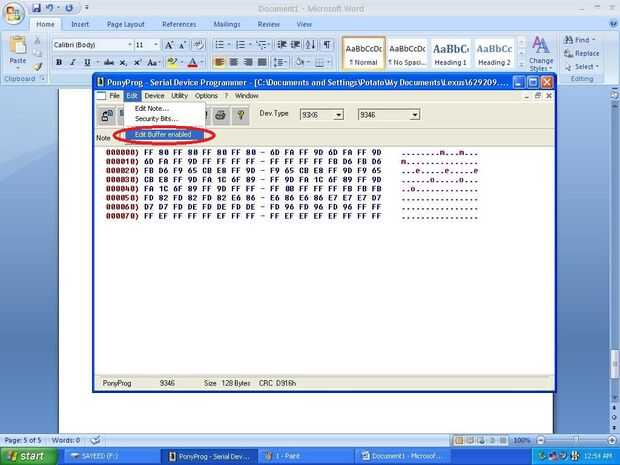Click the Grow Font icon

pos(169,45)
